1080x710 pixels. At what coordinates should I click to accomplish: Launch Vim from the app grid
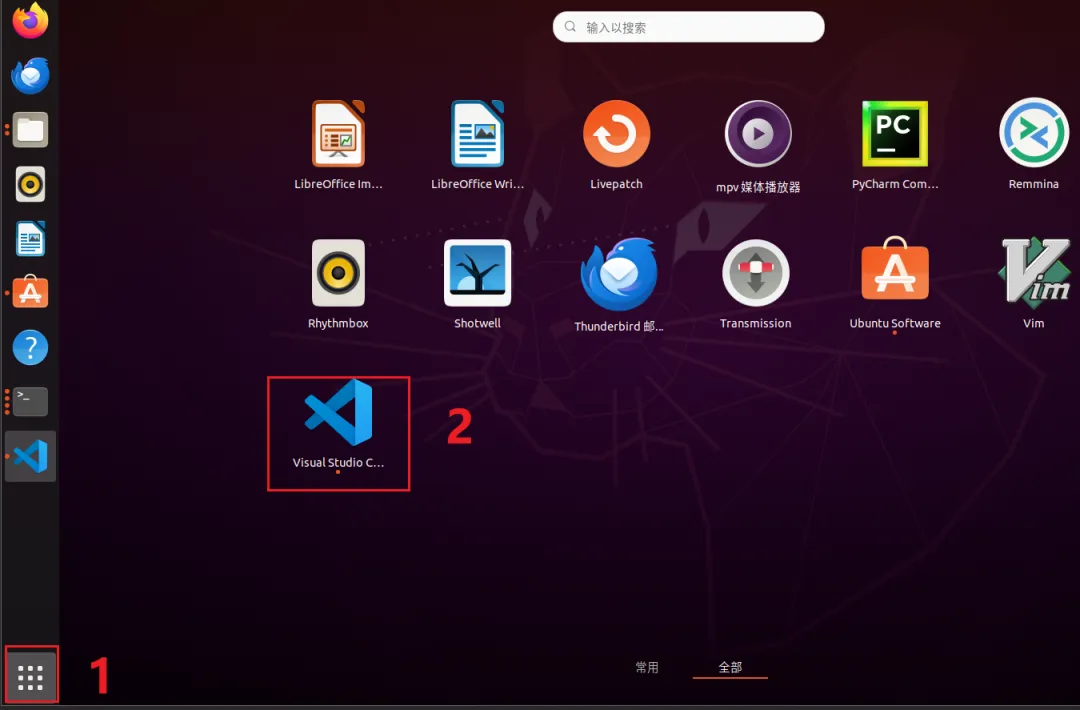[1035, 283]
